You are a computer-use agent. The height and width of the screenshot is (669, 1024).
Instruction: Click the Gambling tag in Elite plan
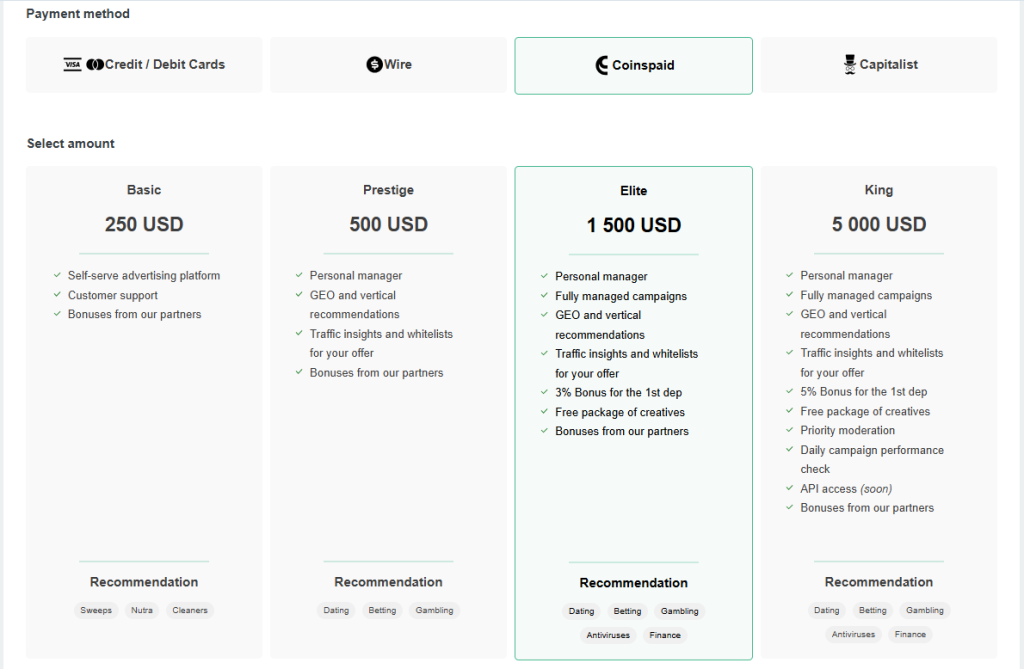[680, 611]
